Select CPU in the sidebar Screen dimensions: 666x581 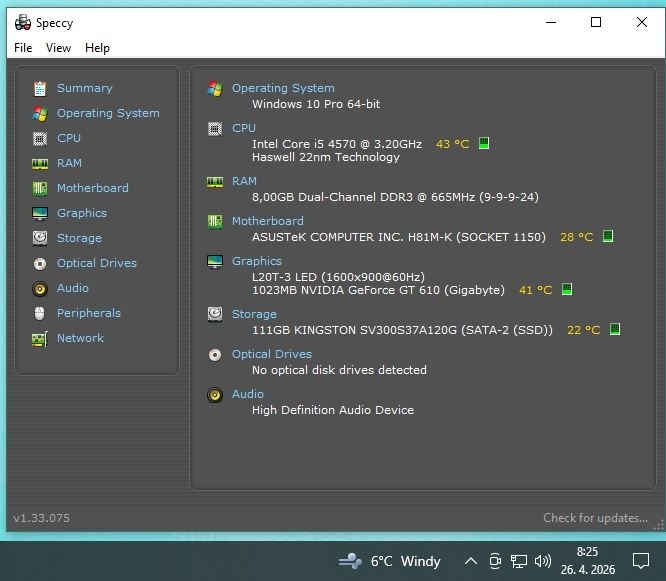(x=69, y=138)
